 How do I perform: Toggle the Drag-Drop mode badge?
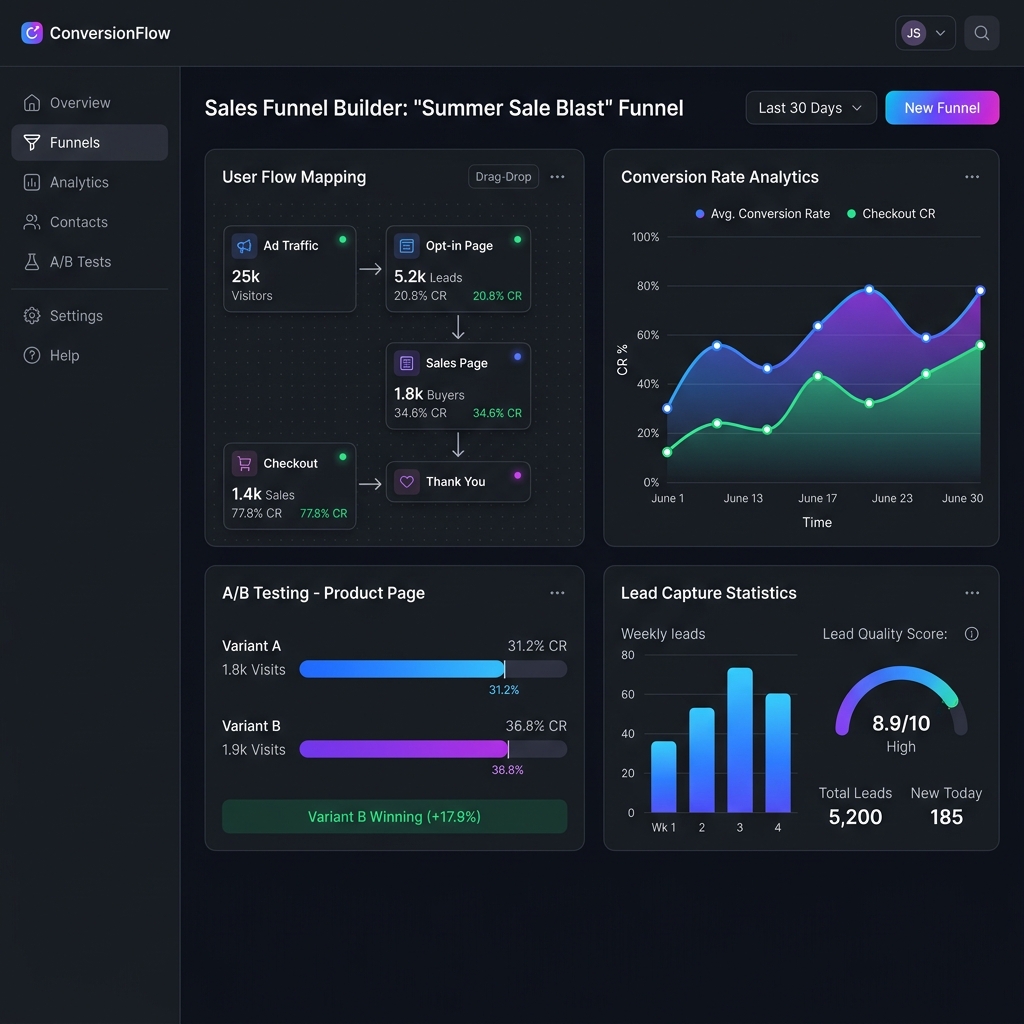503,176
